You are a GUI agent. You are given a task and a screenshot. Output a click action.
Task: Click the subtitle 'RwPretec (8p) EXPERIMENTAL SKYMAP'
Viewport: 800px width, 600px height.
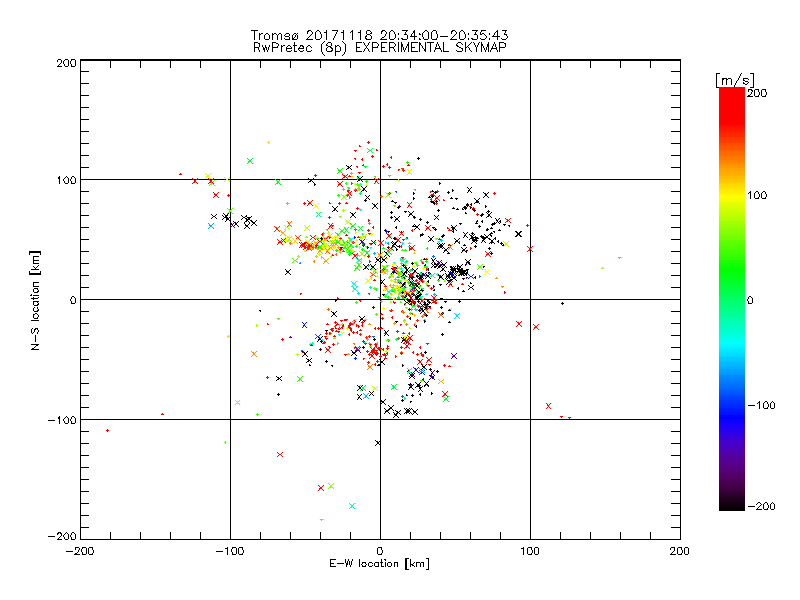(x=380, y=48)
